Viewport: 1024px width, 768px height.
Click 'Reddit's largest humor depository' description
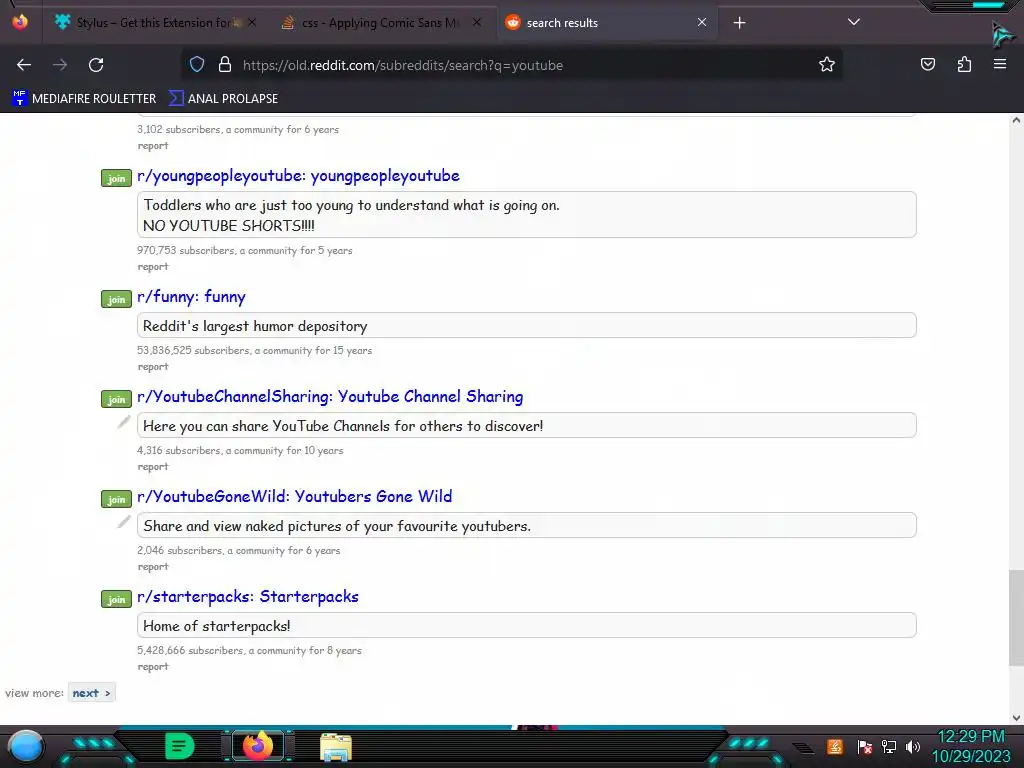coord(255,326)
